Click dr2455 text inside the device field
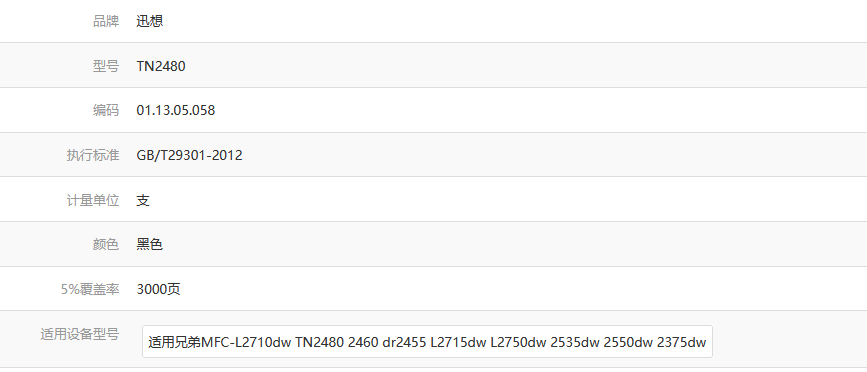The height and width of the screenshot is (372, 867). (404, 342)
